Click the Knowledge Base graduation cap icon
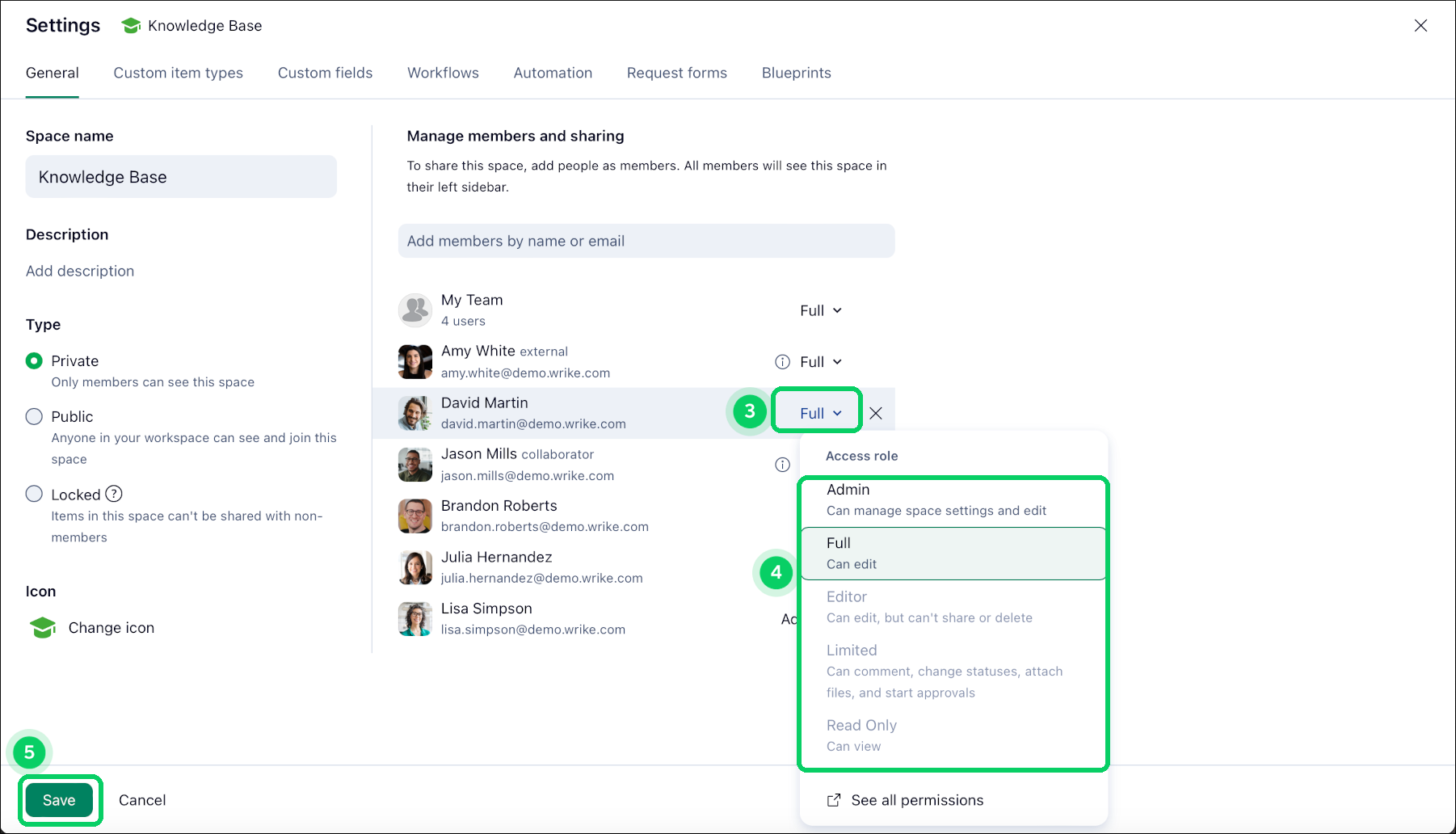1456x834 pixels. [x=130, y=25]
